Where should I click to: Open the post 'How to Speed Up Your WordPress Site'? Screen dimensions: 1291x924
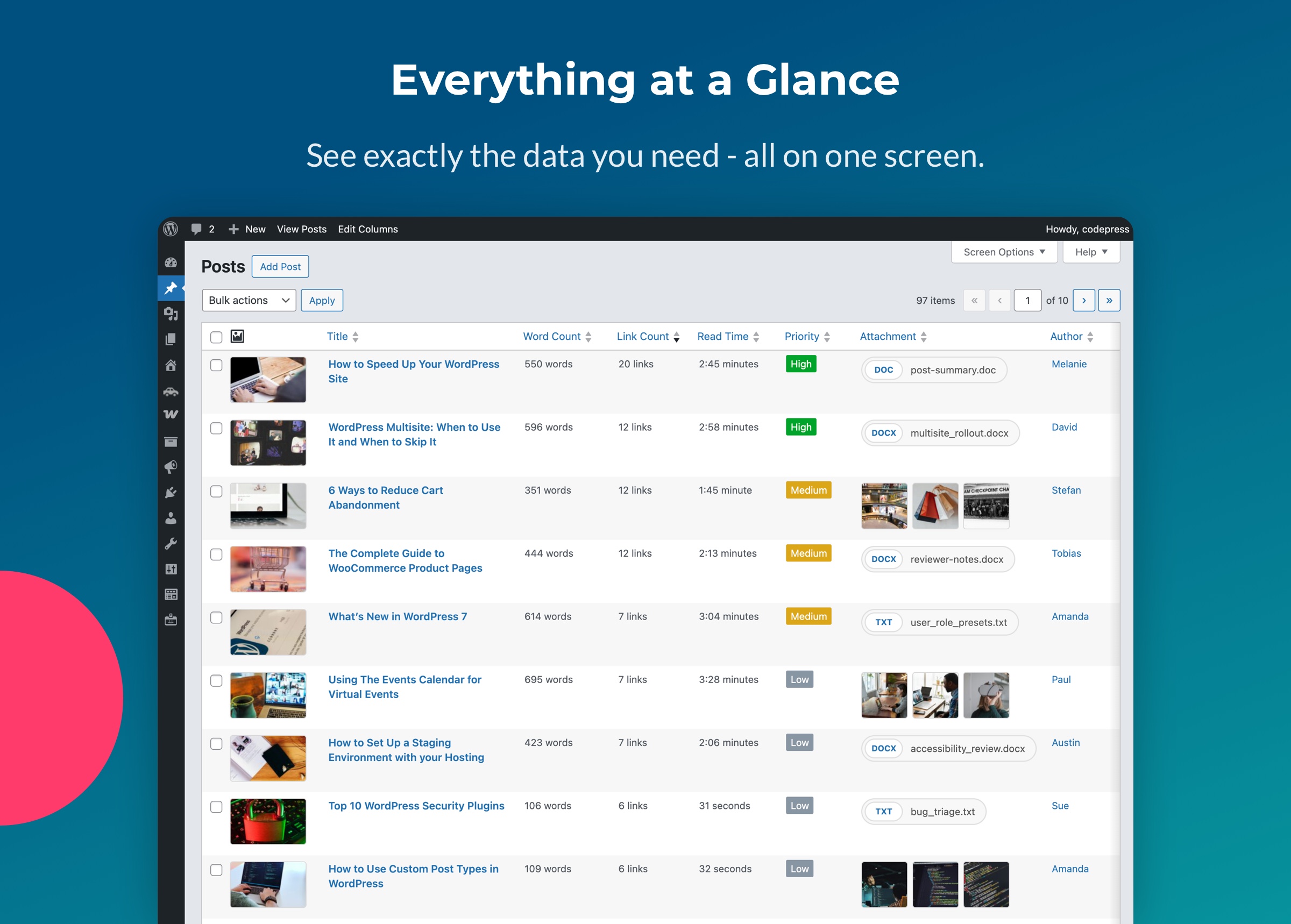click(414, 371)
